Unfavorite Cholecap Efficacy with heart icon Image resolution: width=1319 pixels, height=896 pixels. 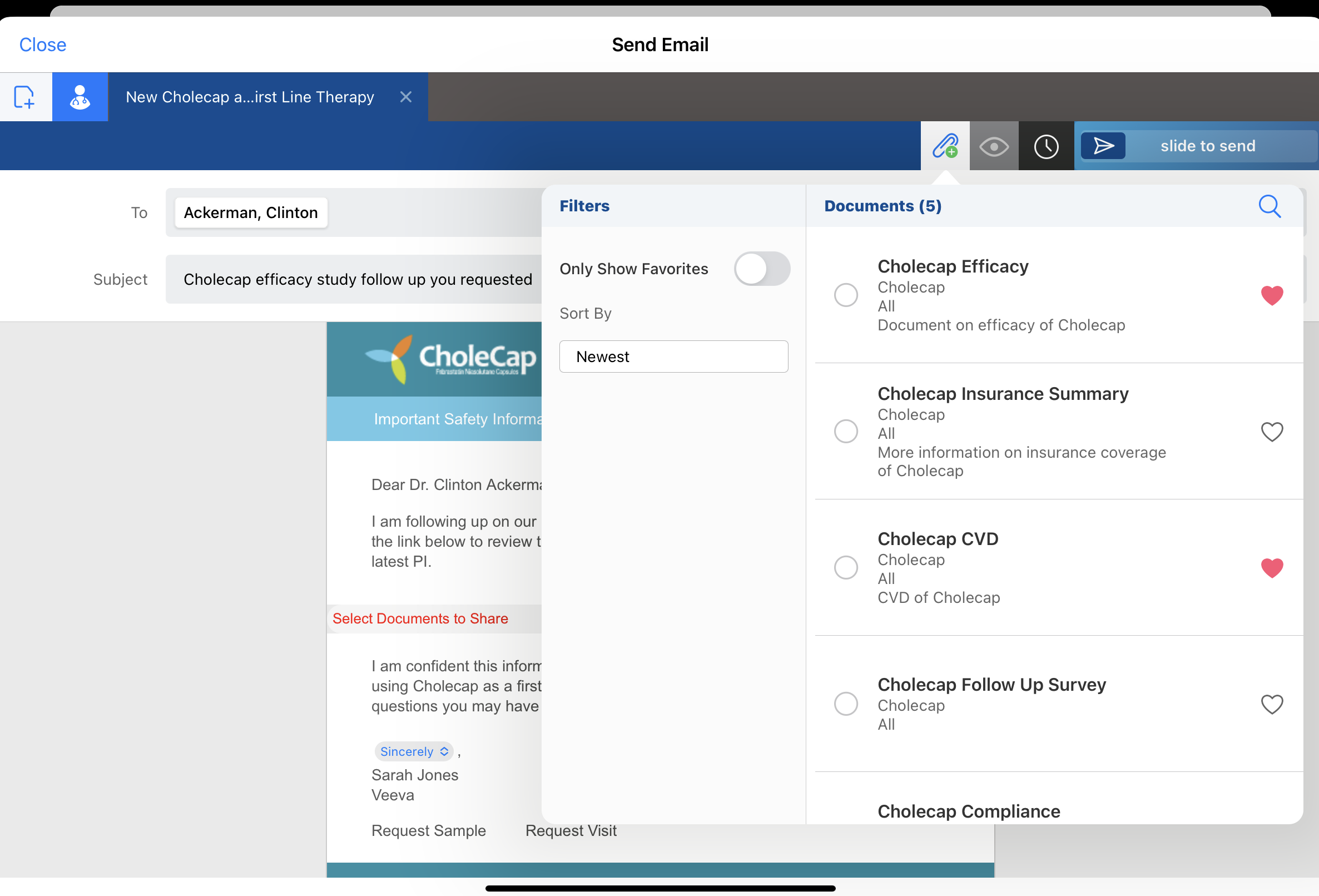click(x=1271, y=295)
